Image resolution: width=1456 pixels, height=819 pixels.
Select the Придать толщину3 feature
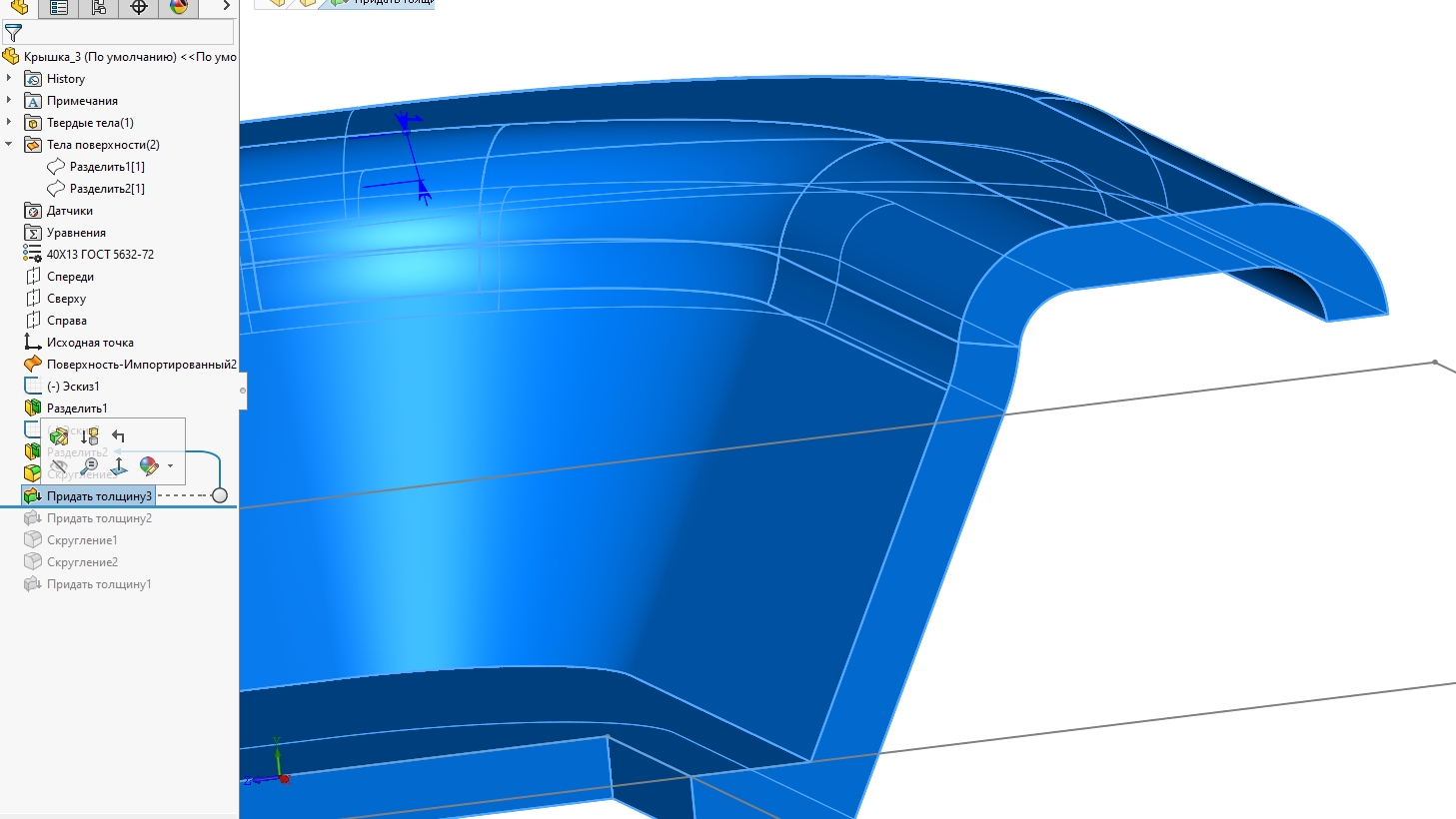88,496
